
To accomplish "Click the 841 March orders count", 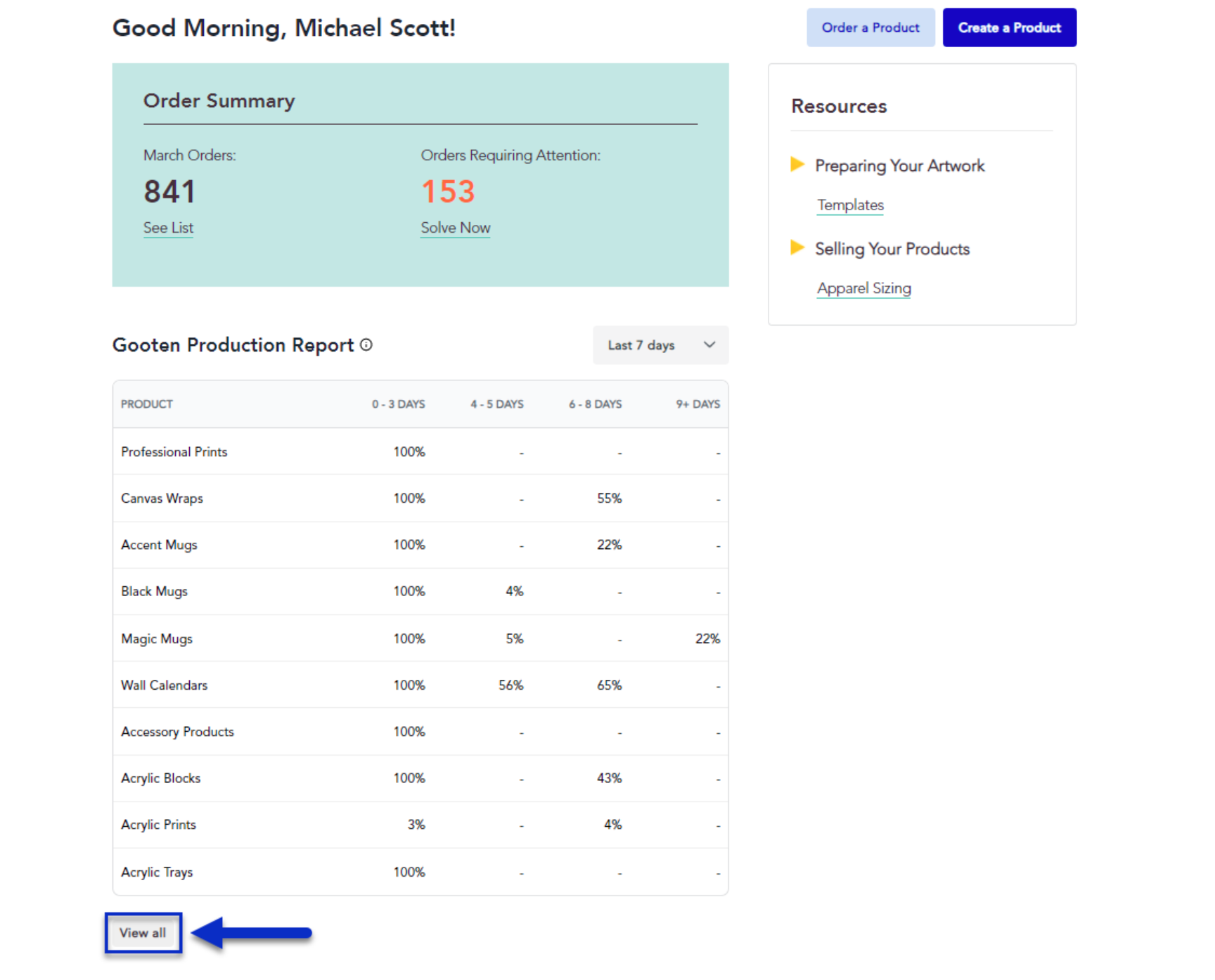I will [x=169, y=191].
